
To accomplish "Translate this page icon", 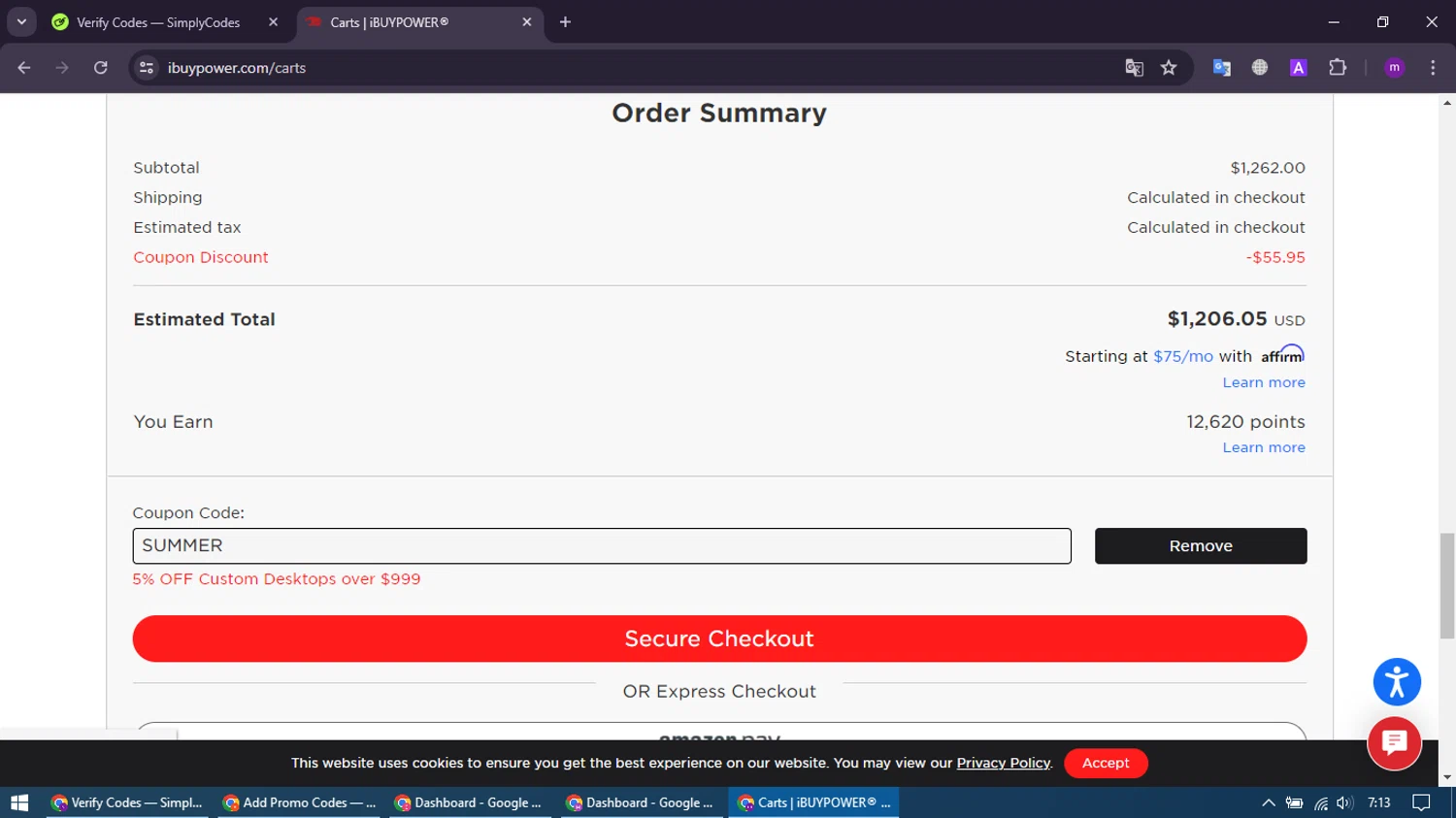I will click(x=1134, y=68).
